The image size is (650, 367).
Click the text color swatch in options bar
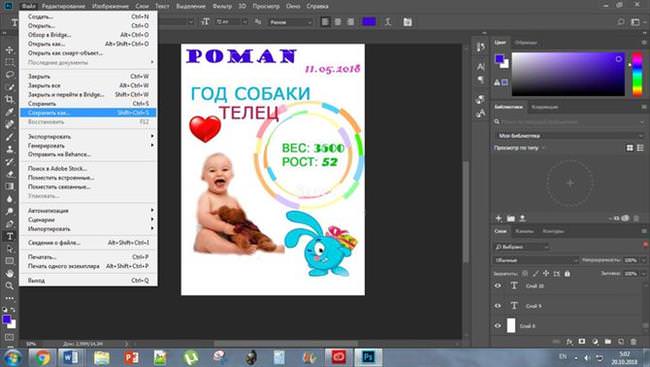coord(369,22)
